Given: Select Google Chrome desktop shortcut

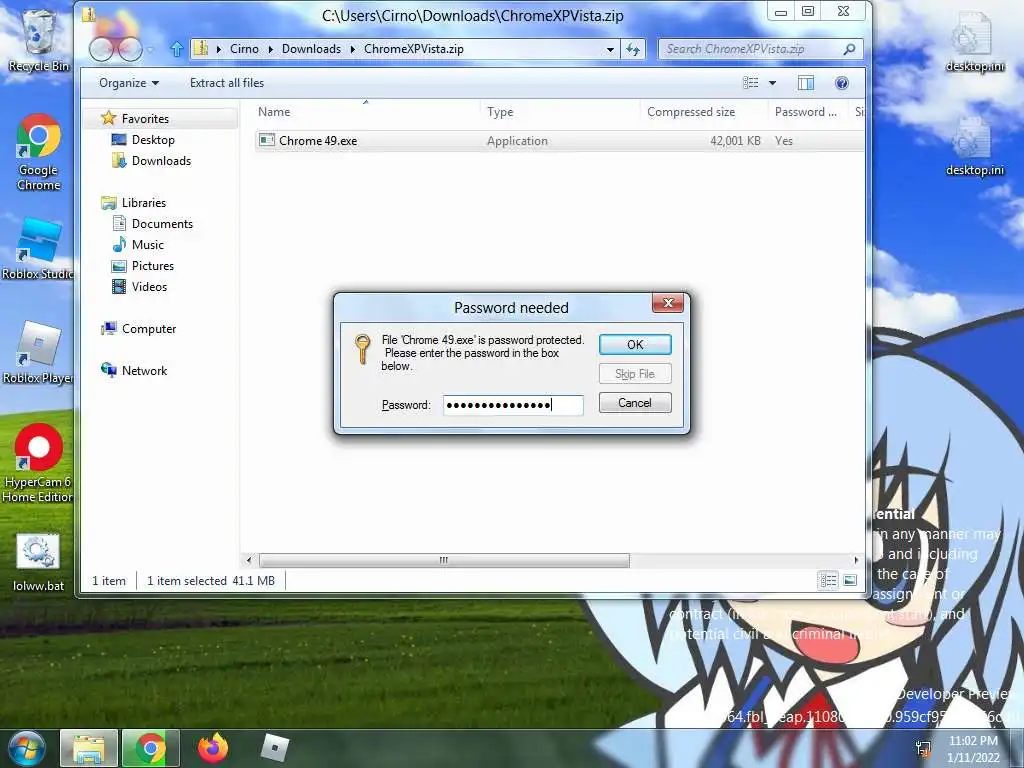Looking at the screenshot, I should (38, 153).
